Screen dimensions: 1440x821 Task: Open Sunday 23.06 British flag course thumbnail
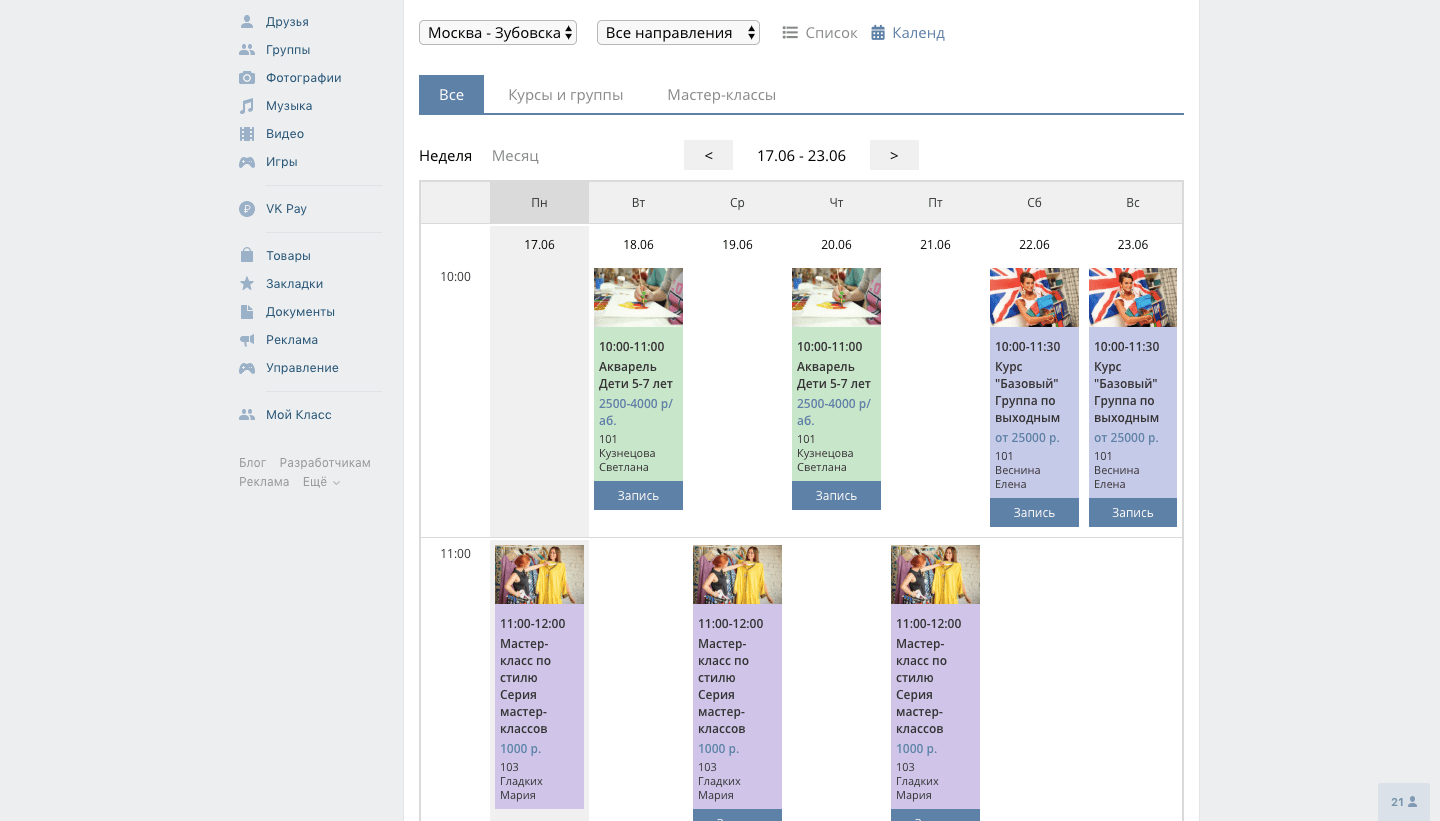point(1133,297)
